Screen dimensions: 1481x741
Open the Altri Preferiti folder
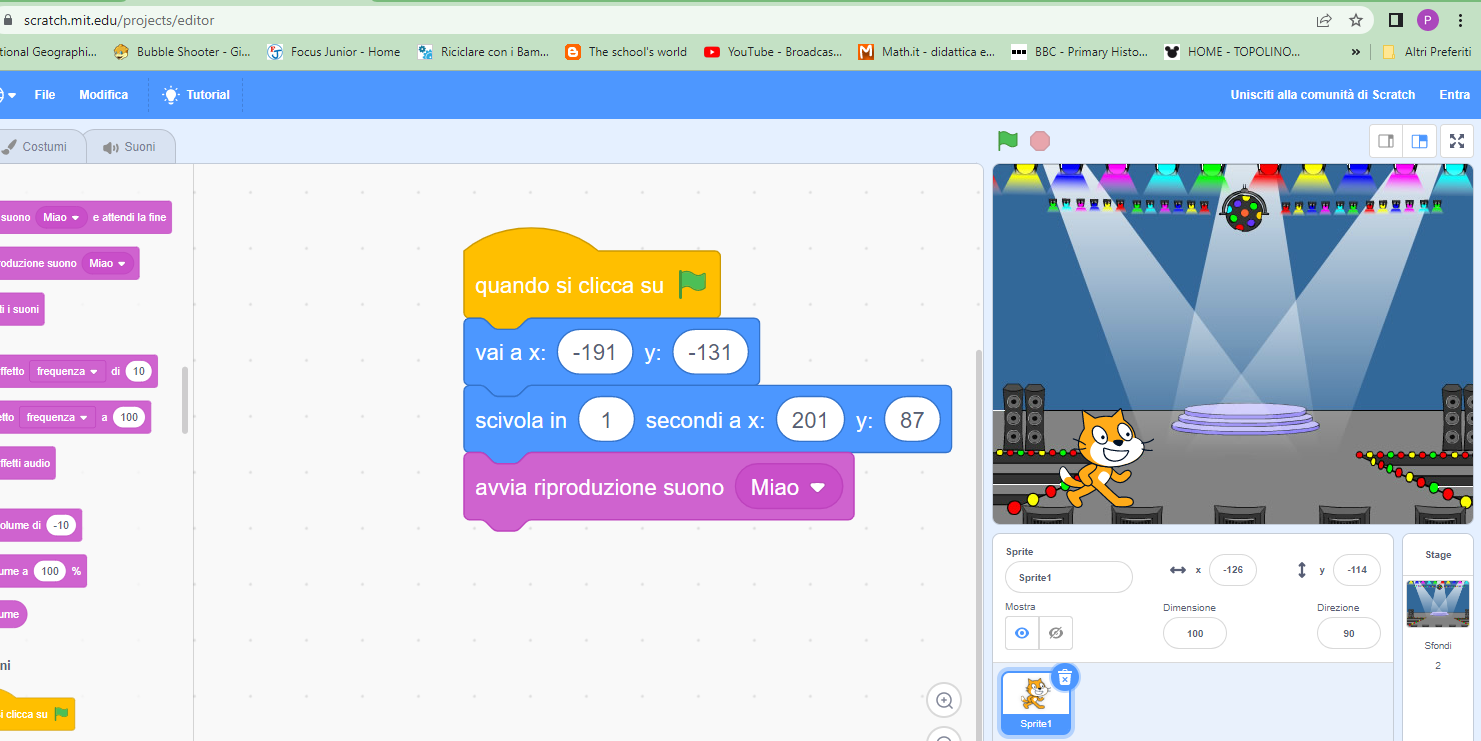point(1426,52)
